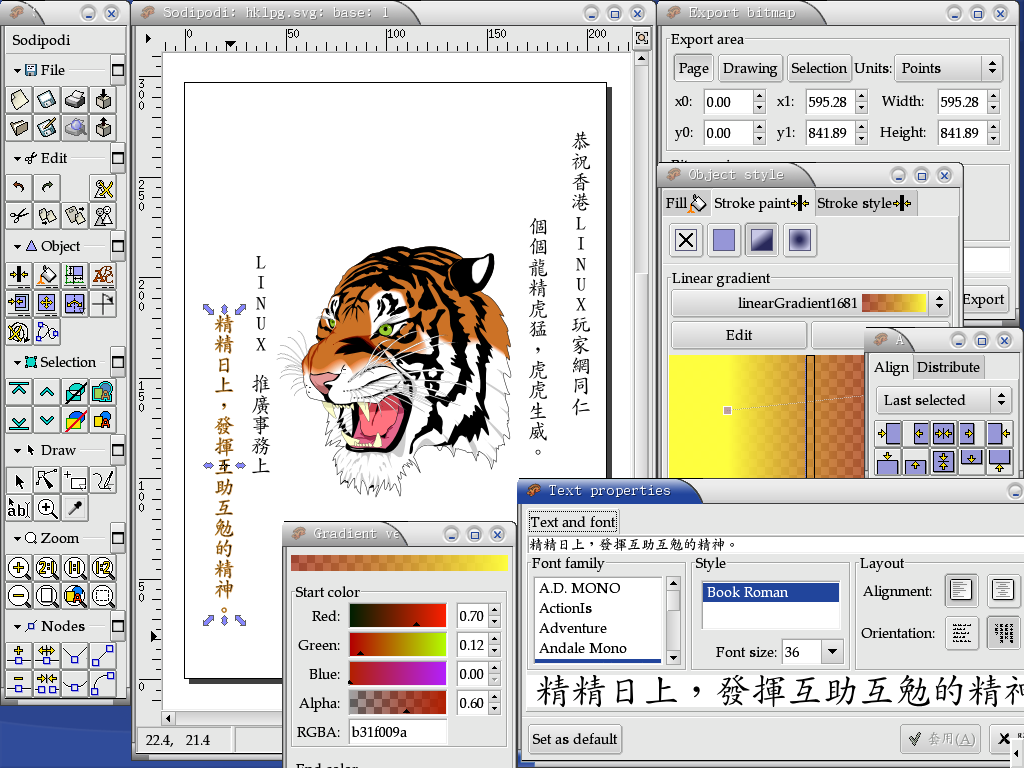Select the arrow Select tool in Draw
Image resolution: width=1024 pixels, height=768 pixels.
pyautogui.click(x=19, y=481)
